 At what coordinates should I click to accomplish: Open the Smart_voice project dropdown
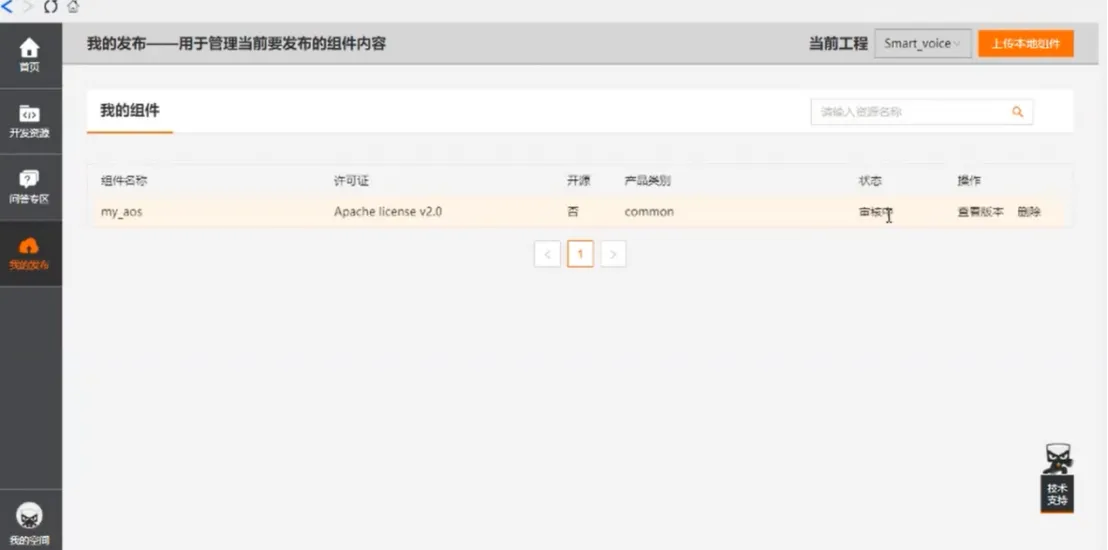click(923, 43)
